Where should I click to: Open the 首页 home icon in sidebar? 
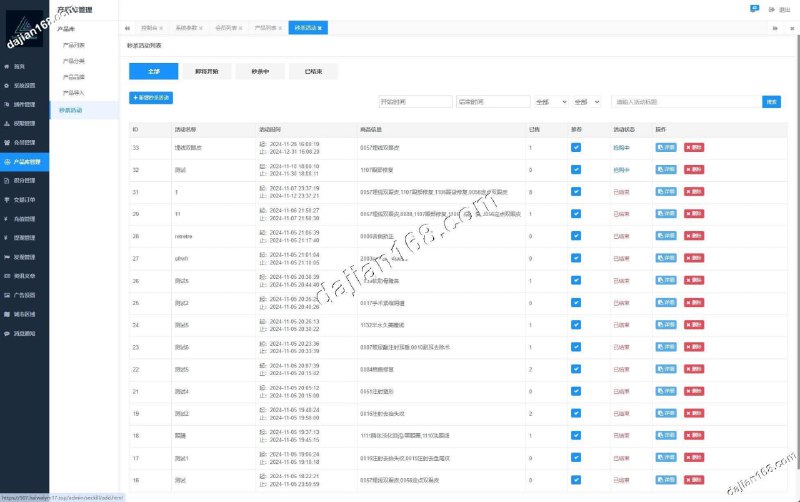tap(7, 66)
